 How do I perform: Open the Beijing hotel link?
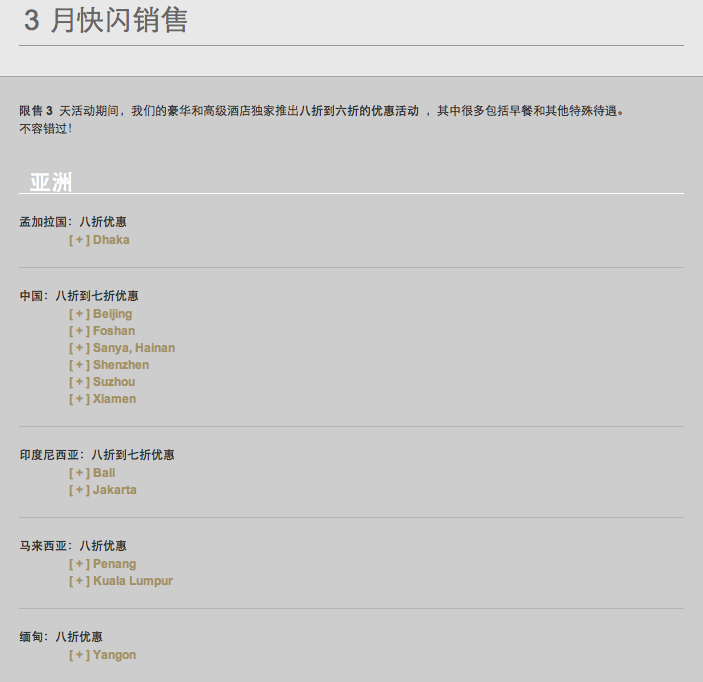point(113,314)
